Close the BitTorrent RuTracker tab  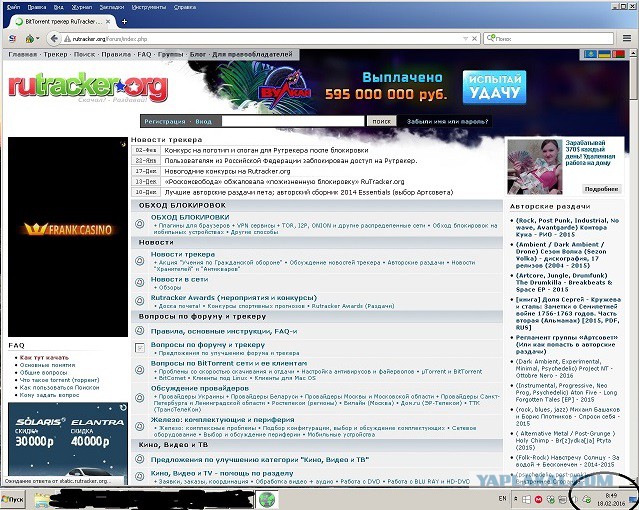tap(108, 22)
